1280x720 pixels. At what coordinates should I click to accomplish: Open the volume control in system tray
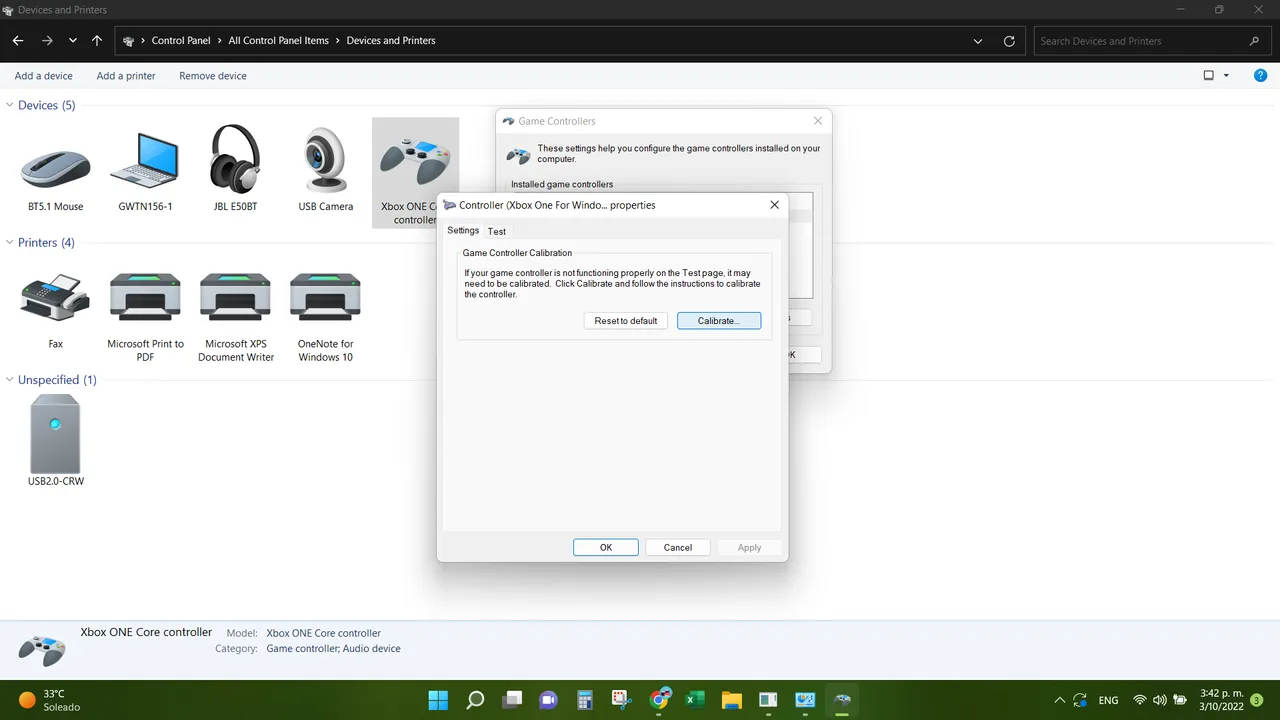coord(1160,700)
